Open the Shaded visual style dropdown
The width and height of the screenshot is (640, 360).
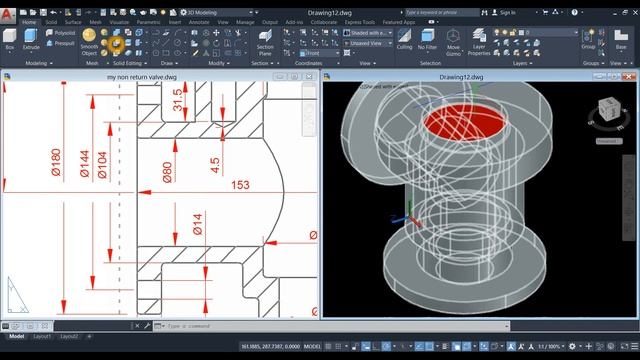(368, 33)
